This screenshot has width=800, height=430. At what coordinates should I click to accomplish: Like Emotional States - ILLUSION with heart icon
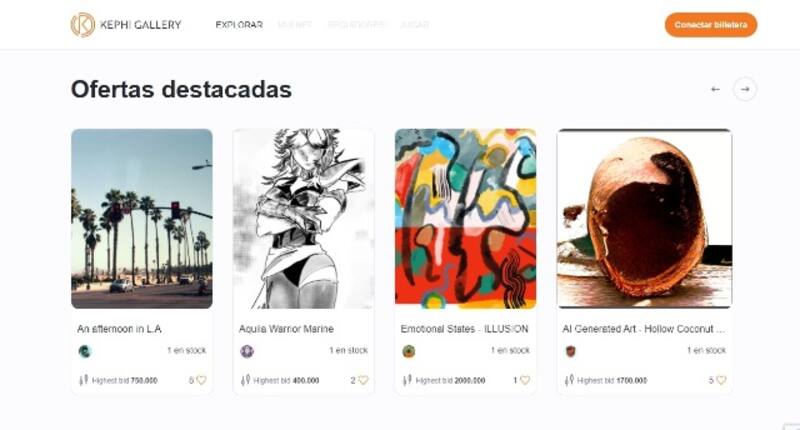pyautogui.click(x=524, y=380)
